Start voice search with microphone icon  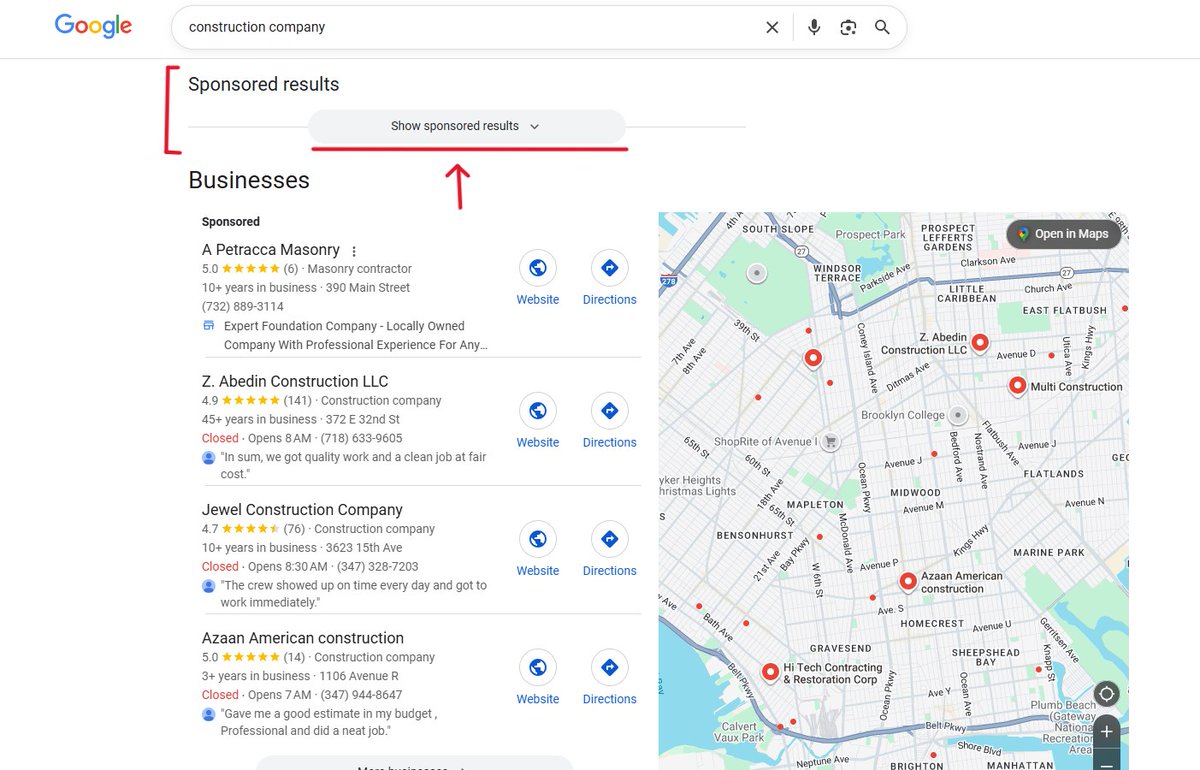814,28
